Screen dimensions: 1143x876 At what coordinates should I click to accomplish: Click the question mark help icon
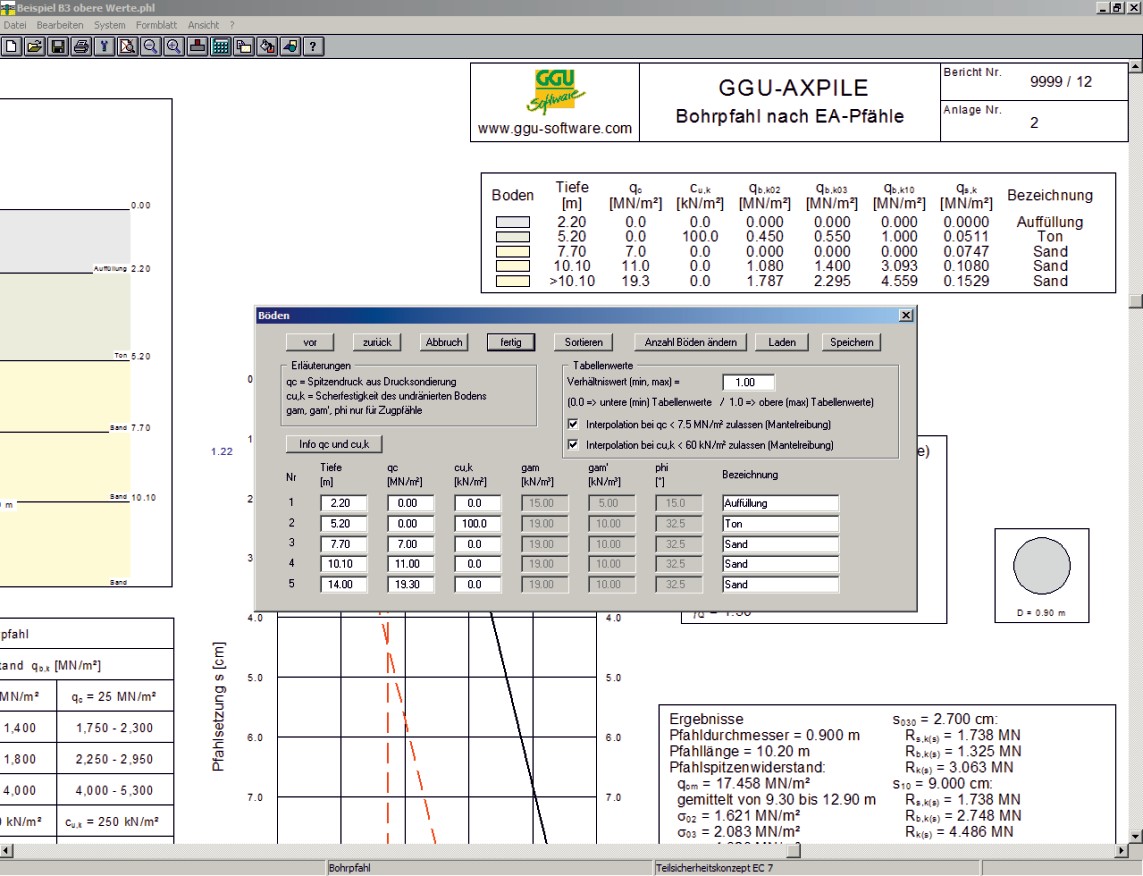(x=313, y=47)
